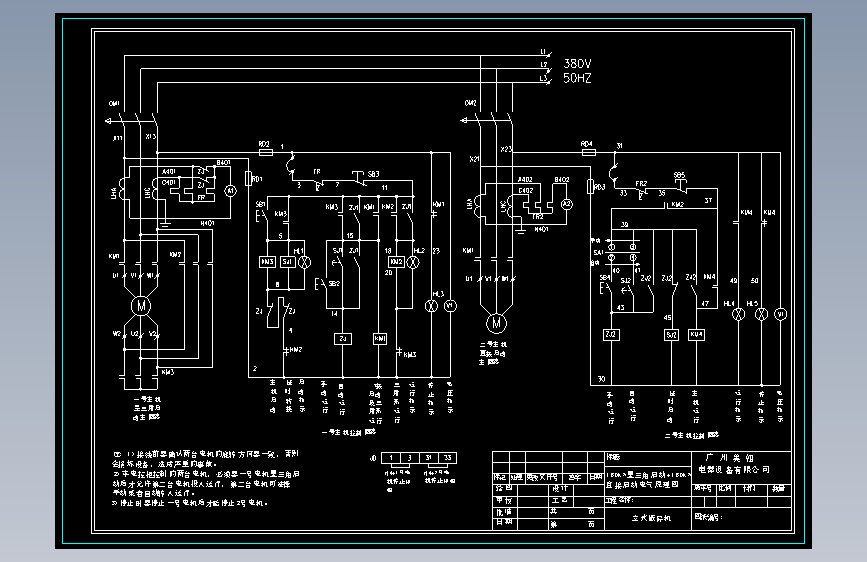Click the A2 ammeter circle
867x562 pixels.
pyautogui.click(x=566, y=204)
